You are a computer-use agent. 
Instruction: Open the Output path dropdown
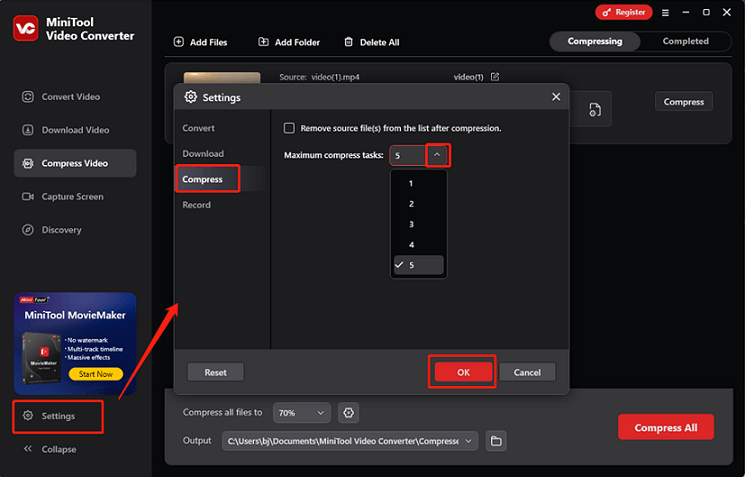coord(350,441)
